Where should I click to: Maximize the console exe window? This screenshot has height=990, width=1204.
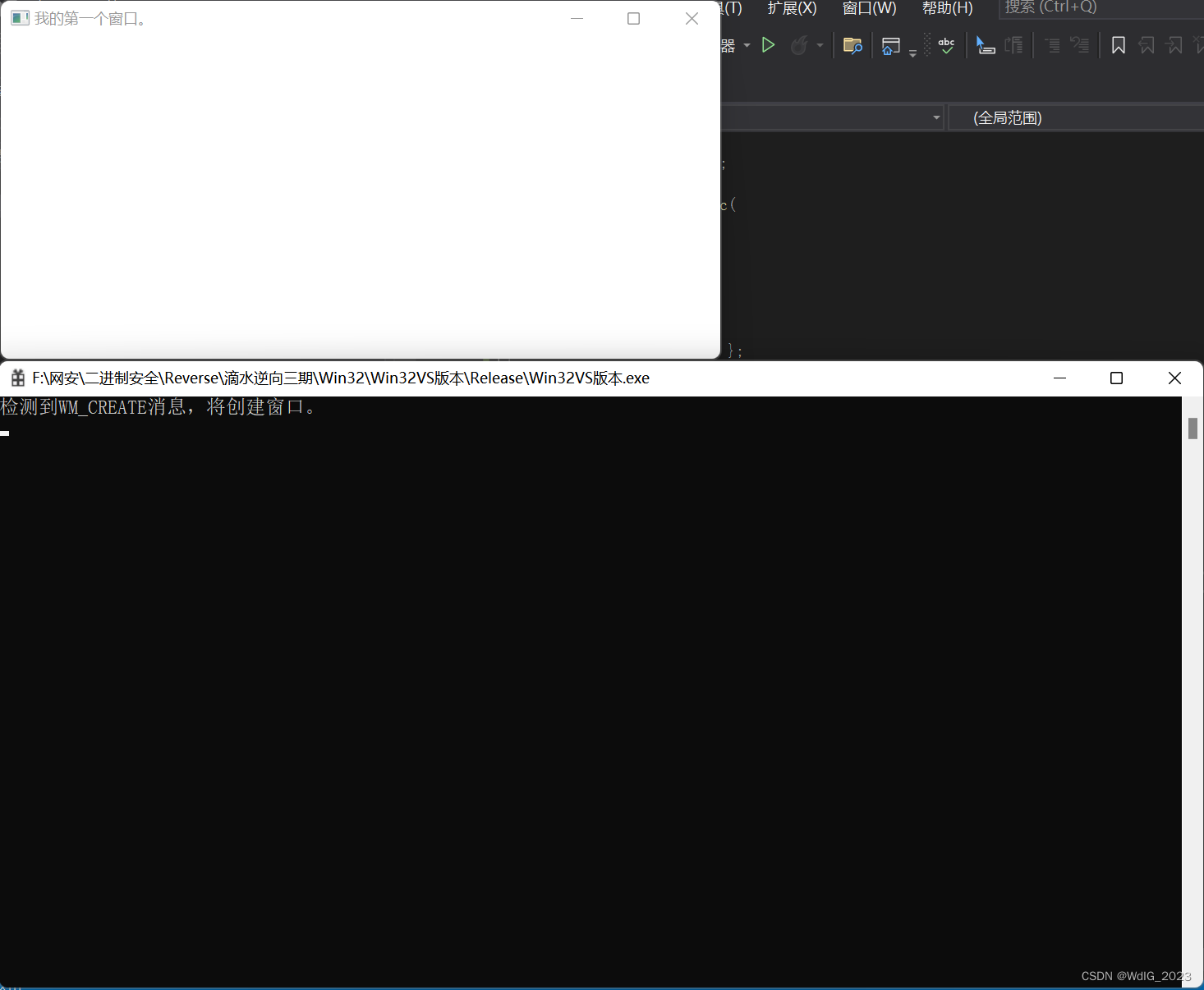(1116, 378)
